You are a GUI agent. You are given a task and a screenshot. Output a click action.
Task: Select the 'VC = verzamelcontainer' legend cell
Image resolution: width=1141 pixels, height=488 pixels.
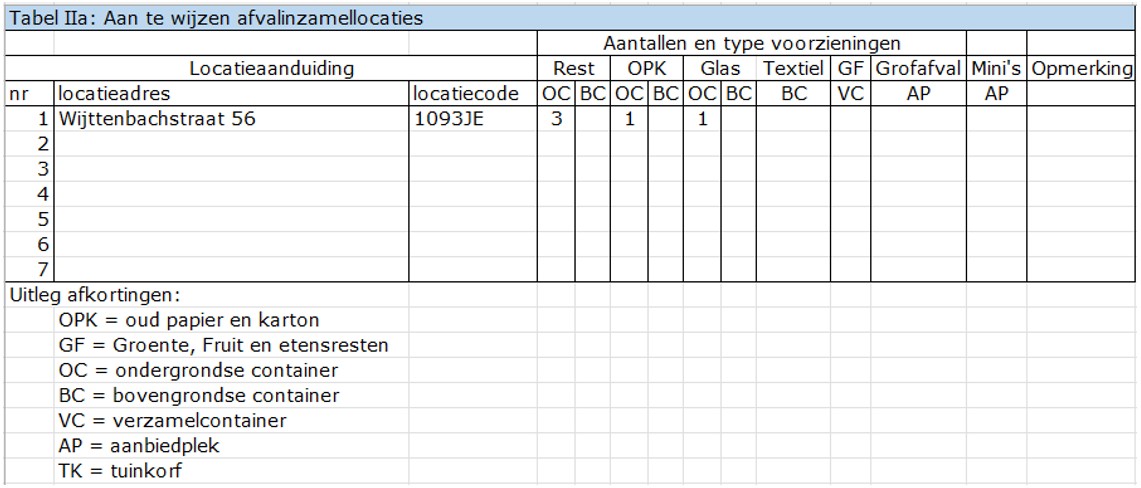[173, 421]
